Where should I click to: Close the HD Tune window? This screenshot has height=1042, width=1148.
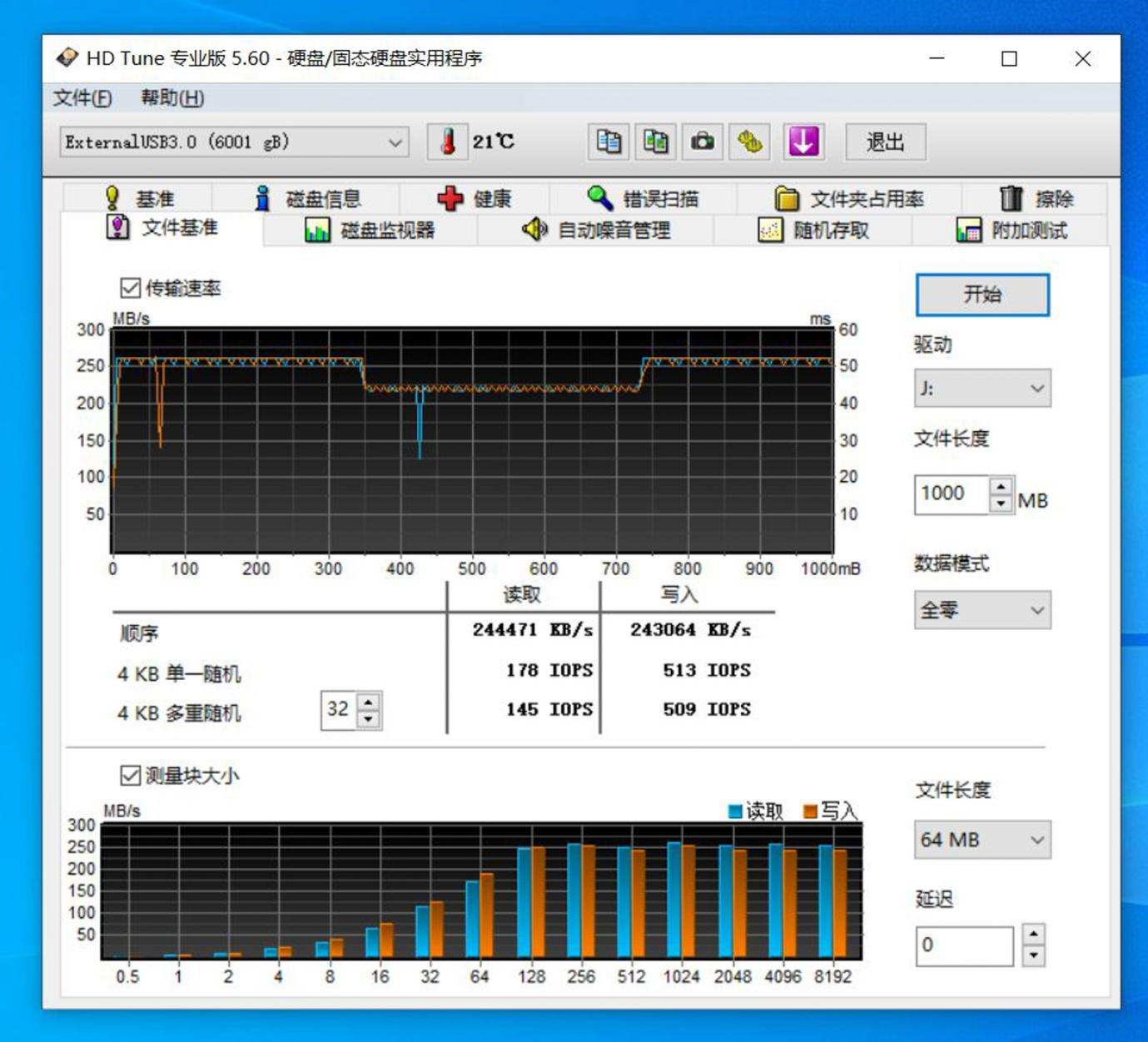pyautogui.click(x=1082, y=58)
